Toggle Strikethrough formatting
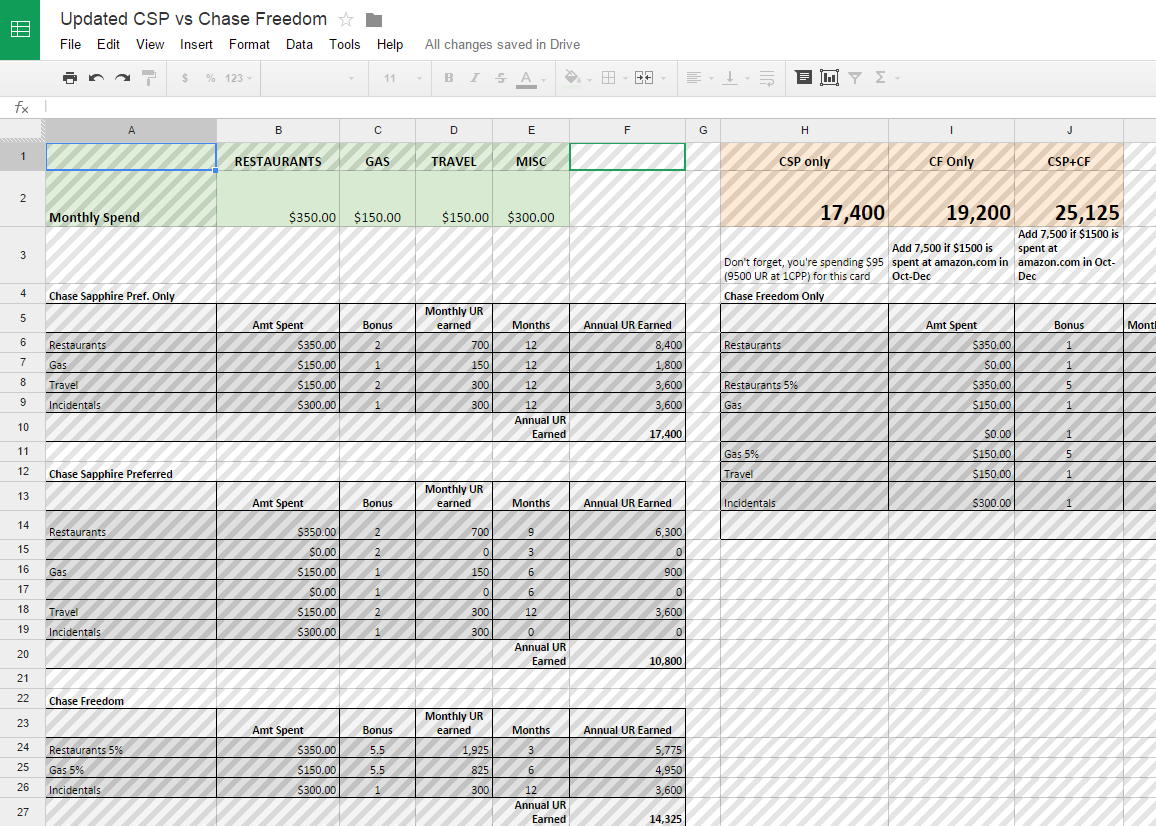Image resolution: width=1156 pixels, height=826 pixels. point(501,77)
